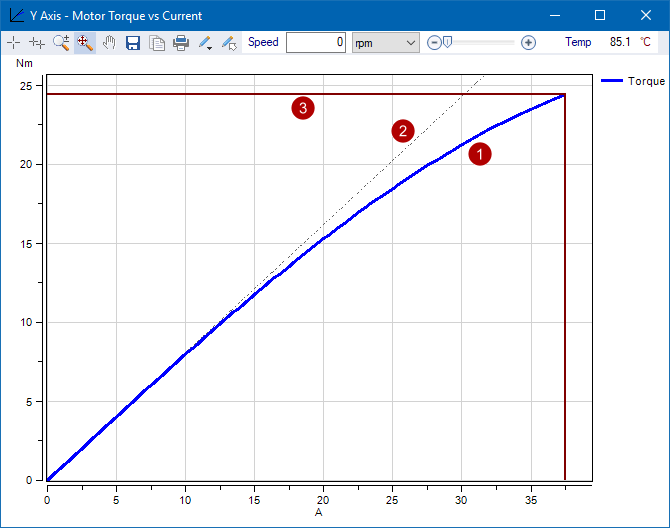Click the speed slider thumb
Viewport: 670px width, 528px height.
click(x=447, y=42)
